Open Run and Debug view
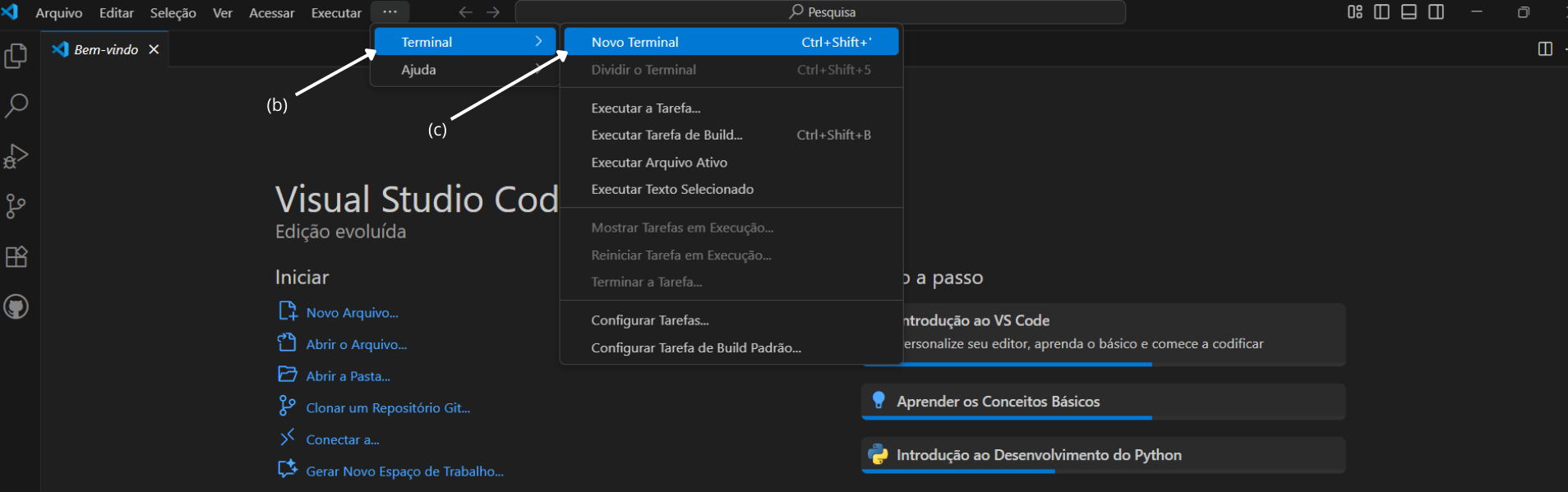The height and width of the screenshot is (492, 1568). 16,156
